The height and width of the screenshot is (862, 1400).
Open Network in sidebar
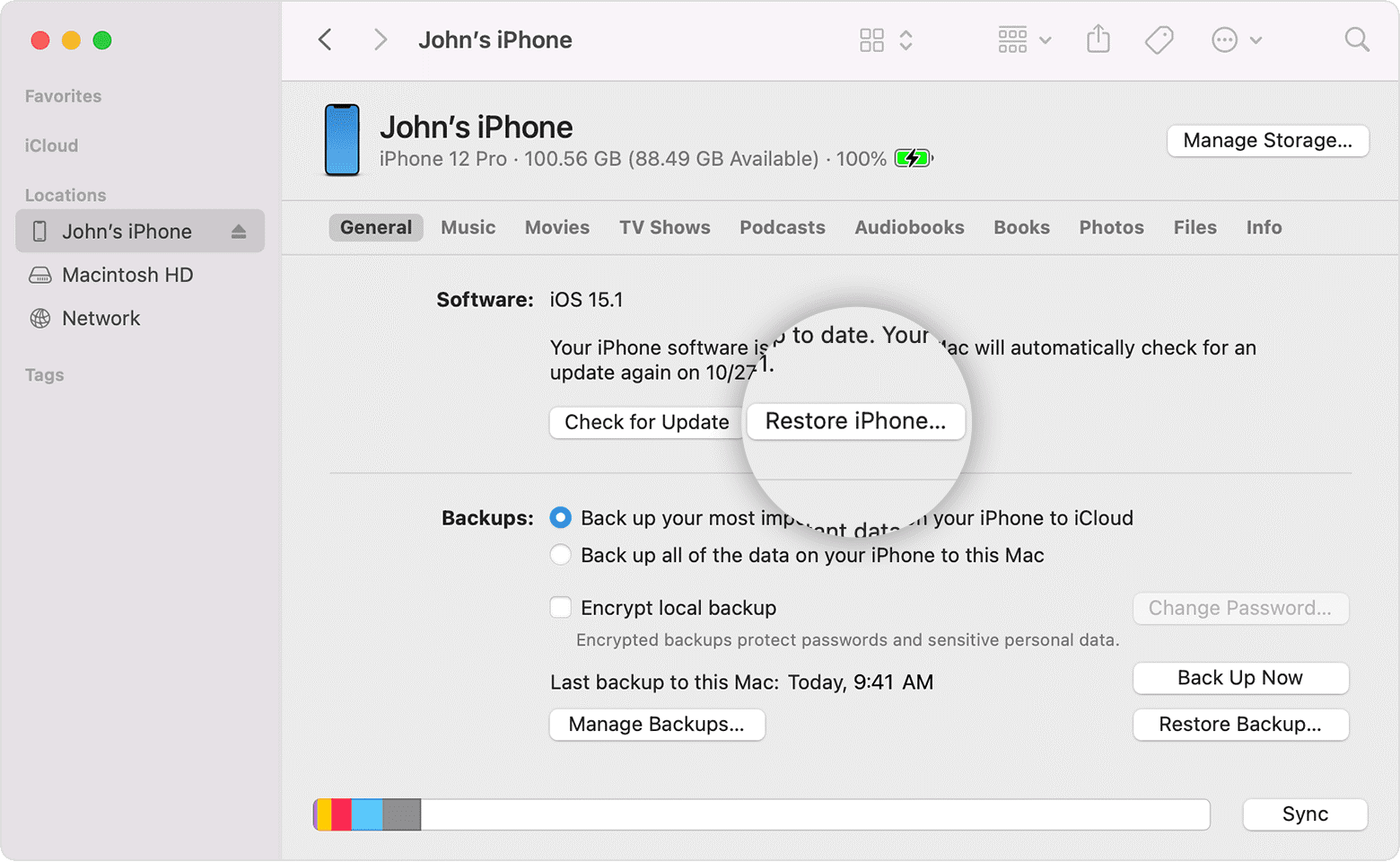(101, 318)
